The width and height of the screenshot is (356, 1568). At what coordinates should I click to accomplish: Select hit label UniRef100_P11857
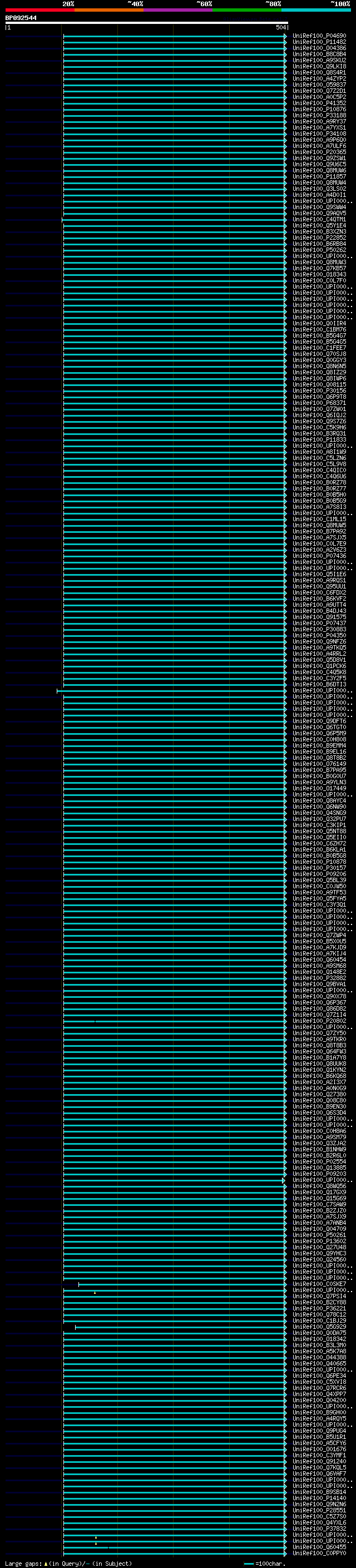[x=319, y=176]
